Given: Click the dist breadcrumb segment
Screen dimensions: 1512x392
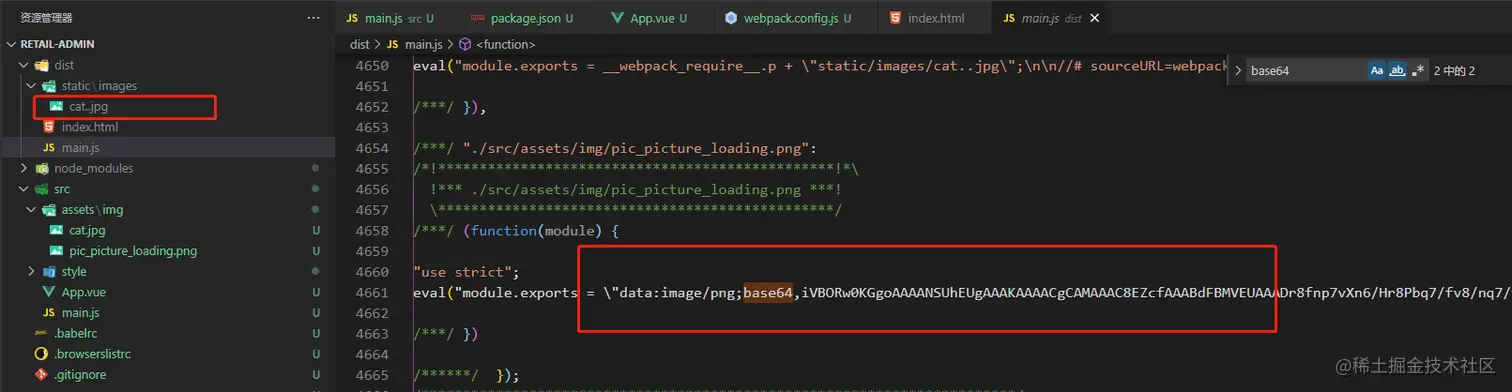Looking at the screenshot, I should (x=360, y=44).
